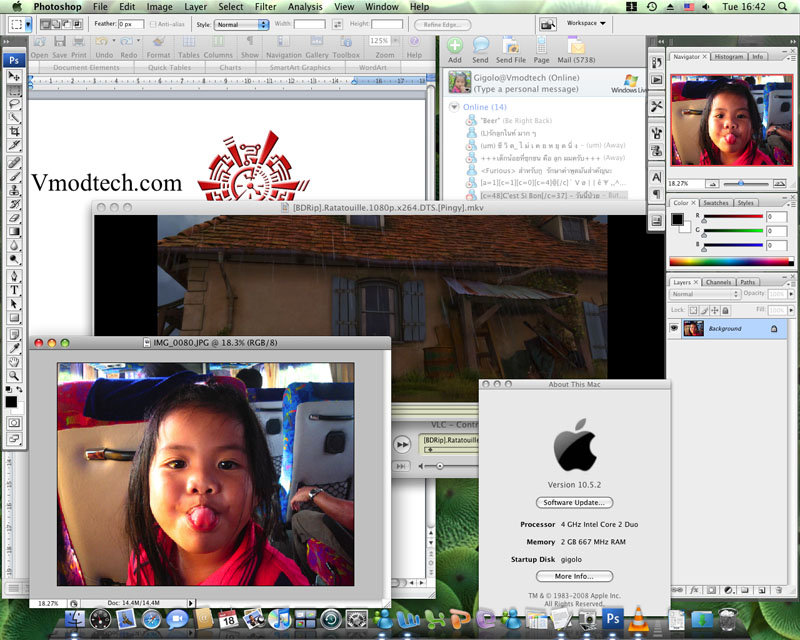Reset default foreground and background colors

(9, 389)
